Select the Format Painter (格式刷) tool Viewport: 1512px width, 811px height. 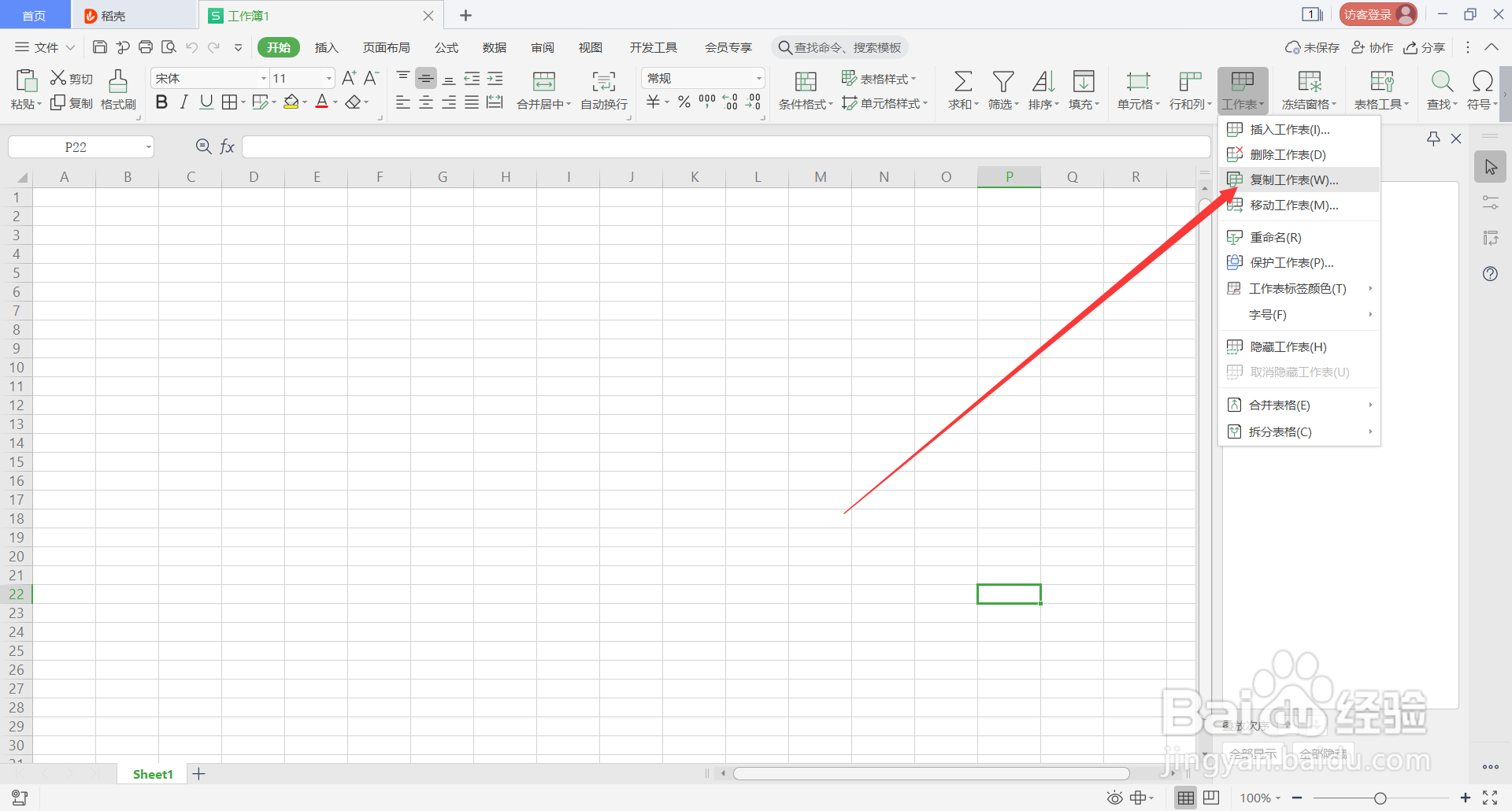(x=118, y=89)
